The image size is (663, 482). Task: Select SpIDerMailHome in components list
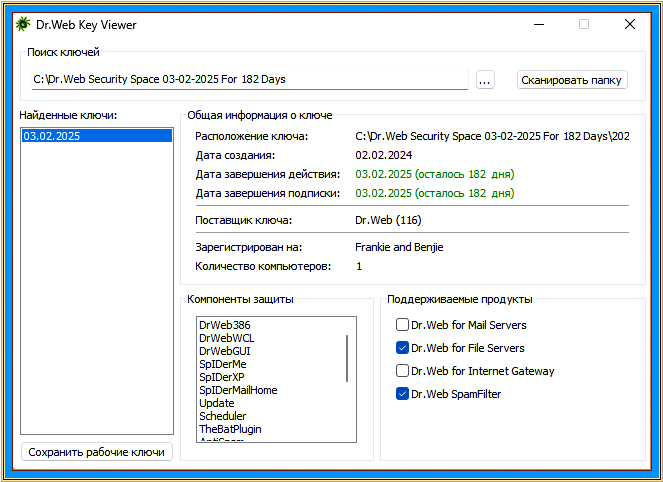point(238,390)
